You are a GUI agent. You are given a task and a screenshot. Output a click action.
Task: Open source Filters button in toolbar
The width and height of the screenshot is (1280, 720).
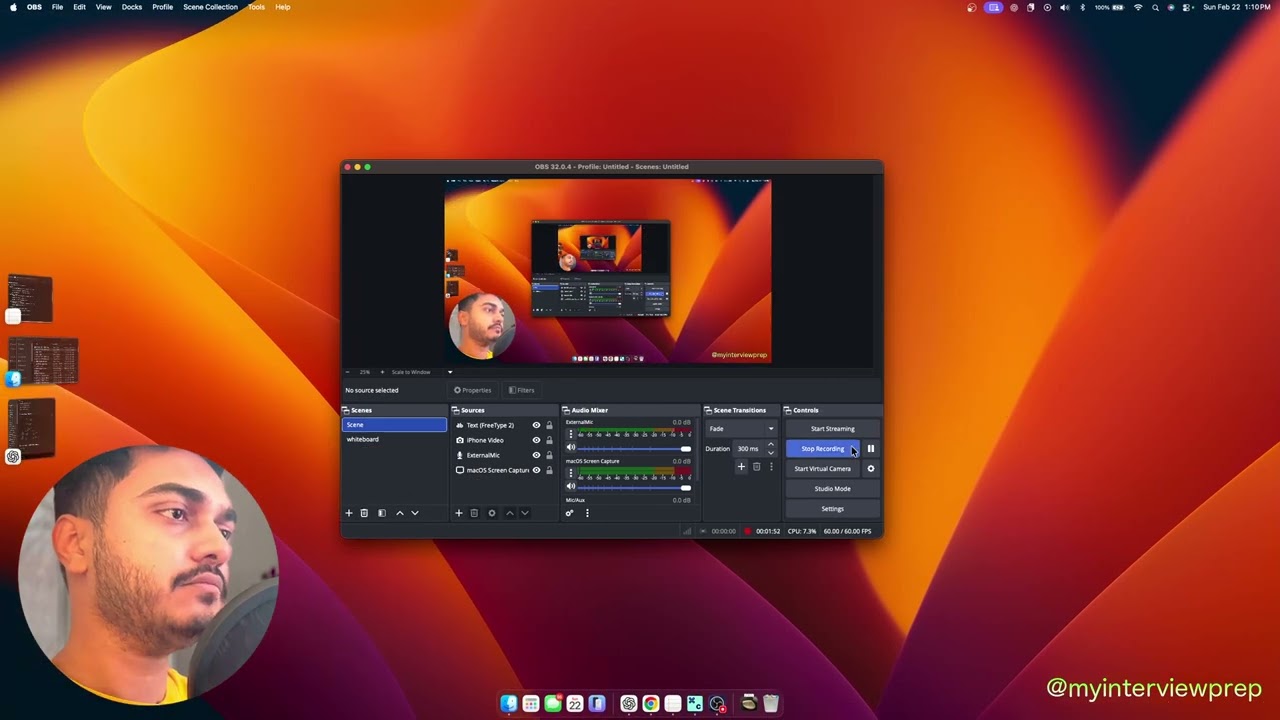point(521,390)
